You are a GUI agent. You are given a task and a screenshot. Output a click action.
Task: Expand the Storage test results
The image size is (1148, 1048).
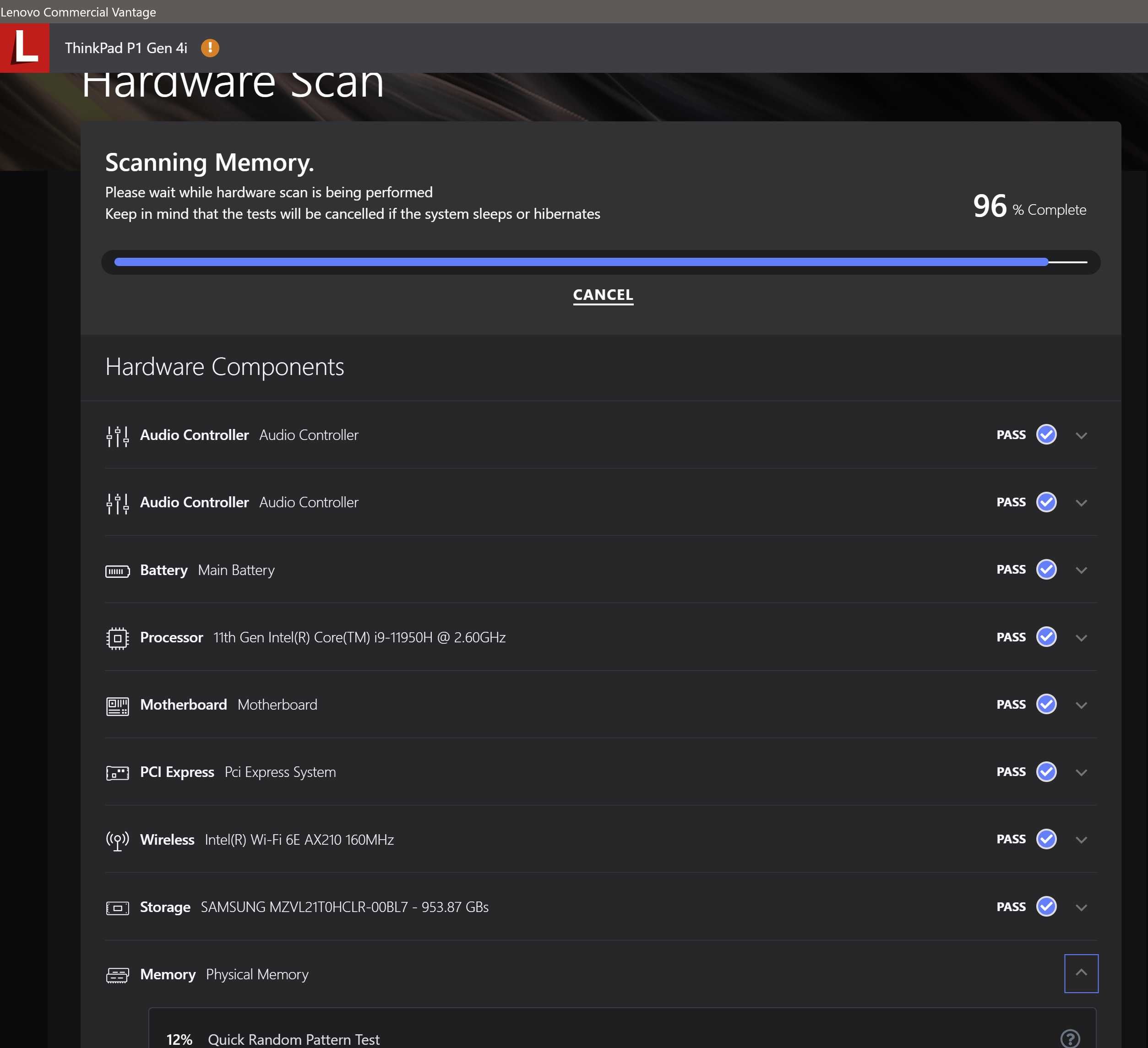tap(1081, 907)
